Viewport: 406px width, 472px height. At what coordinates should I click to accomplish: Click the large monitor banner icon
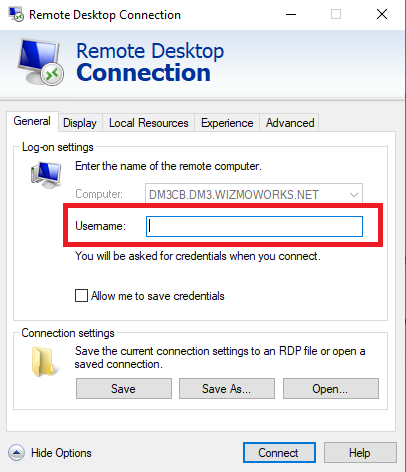(x=40, y=62)
